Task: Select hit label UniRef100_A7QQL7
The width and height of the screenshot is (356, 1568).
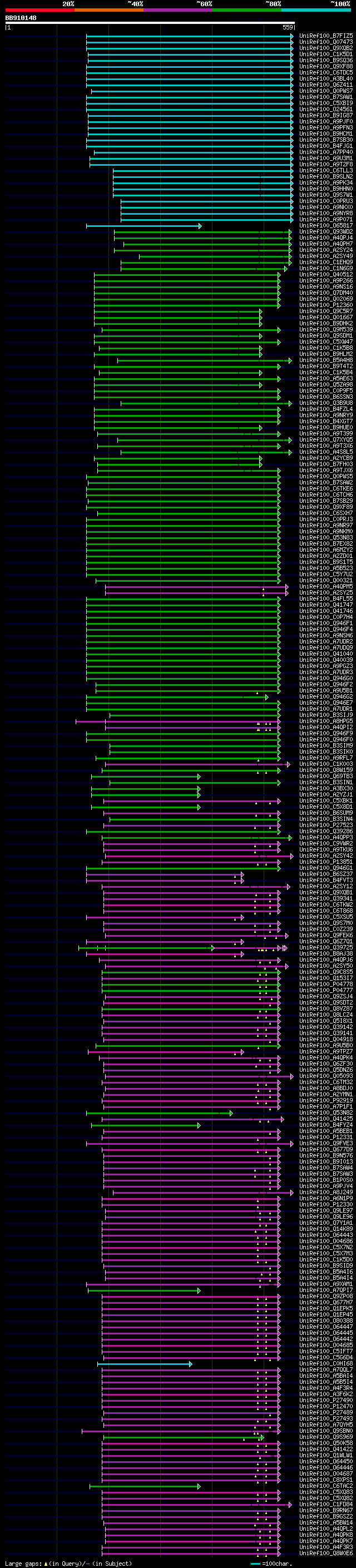Action: click(326, 1369)
